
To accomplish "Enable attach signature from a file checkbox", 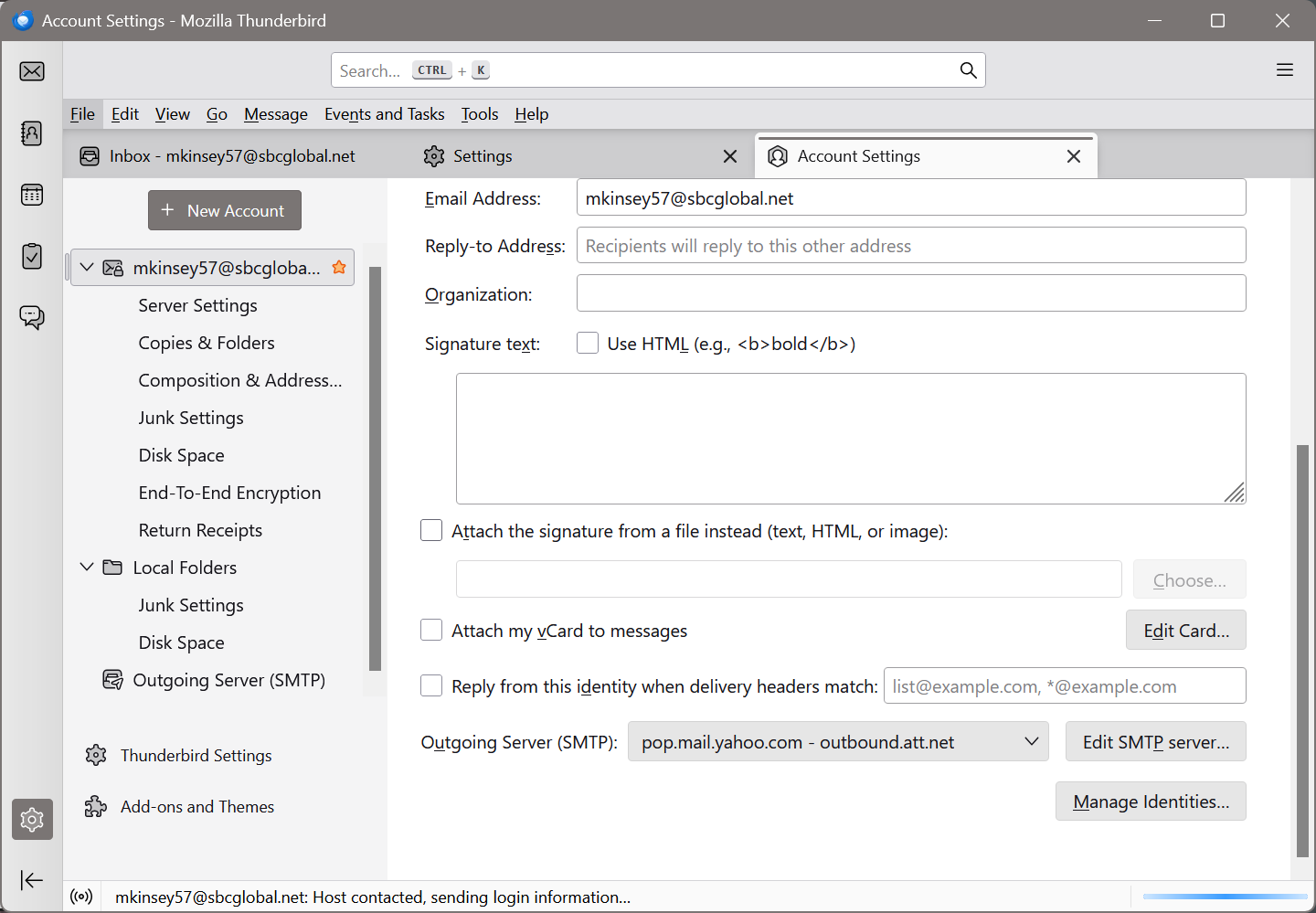I will (431, 531).
